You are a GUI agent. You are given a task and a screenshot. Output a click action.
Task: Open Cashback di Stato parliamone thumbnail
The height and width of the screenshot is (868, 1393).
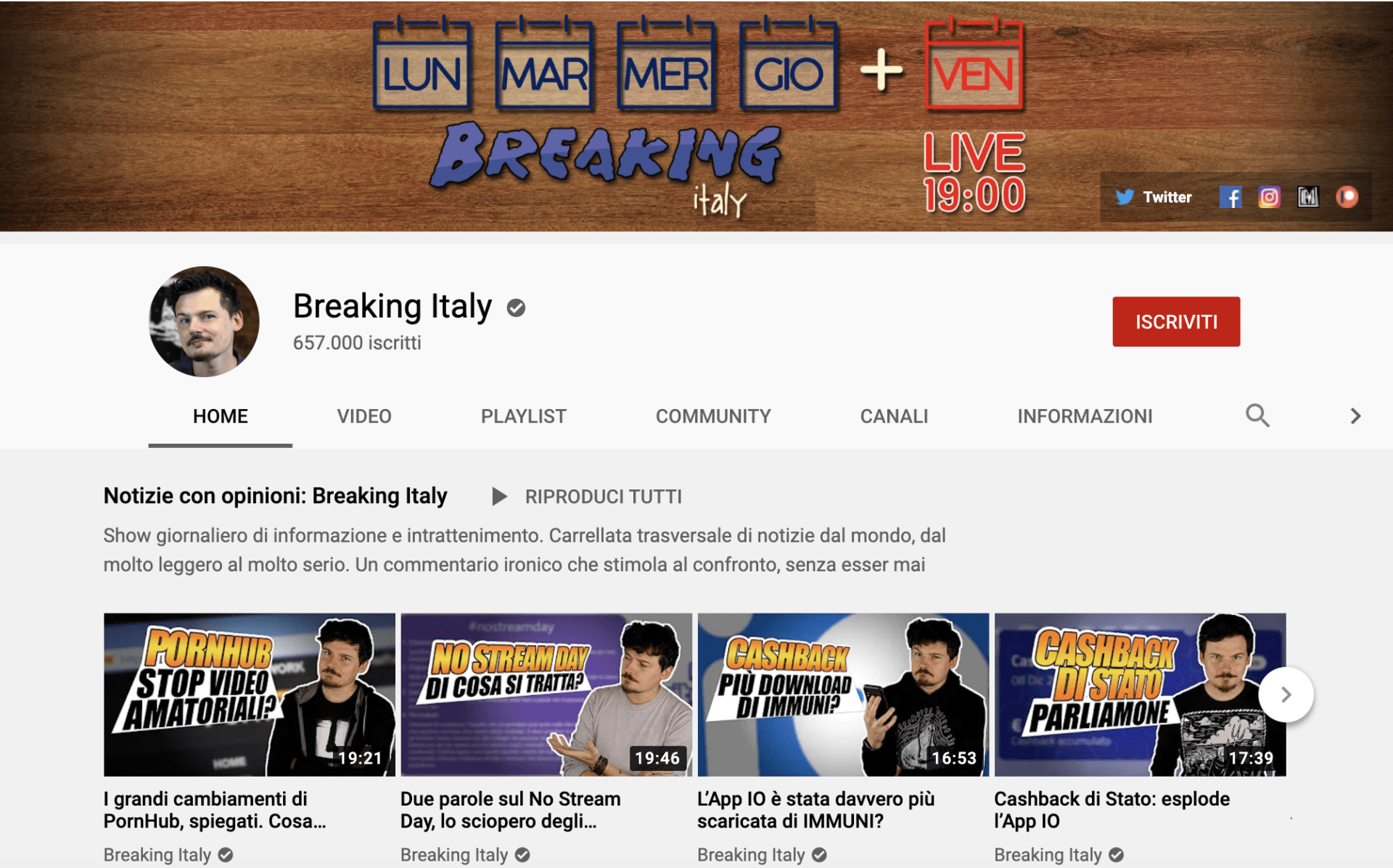pyautogui.click(x=1140, y=695)
